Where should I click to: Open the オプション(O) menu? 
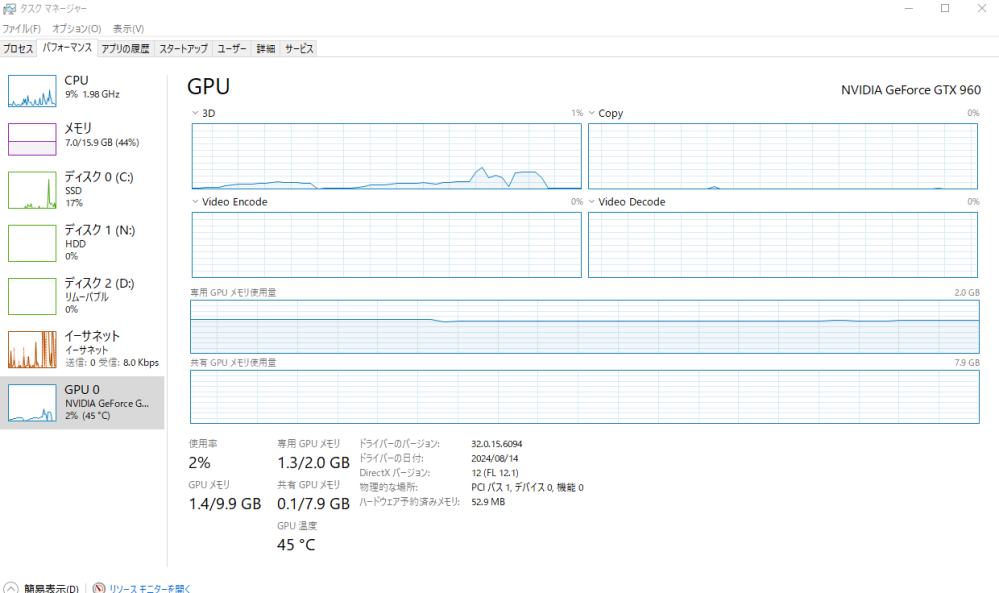pyautogui.click(x=76, y=29)
